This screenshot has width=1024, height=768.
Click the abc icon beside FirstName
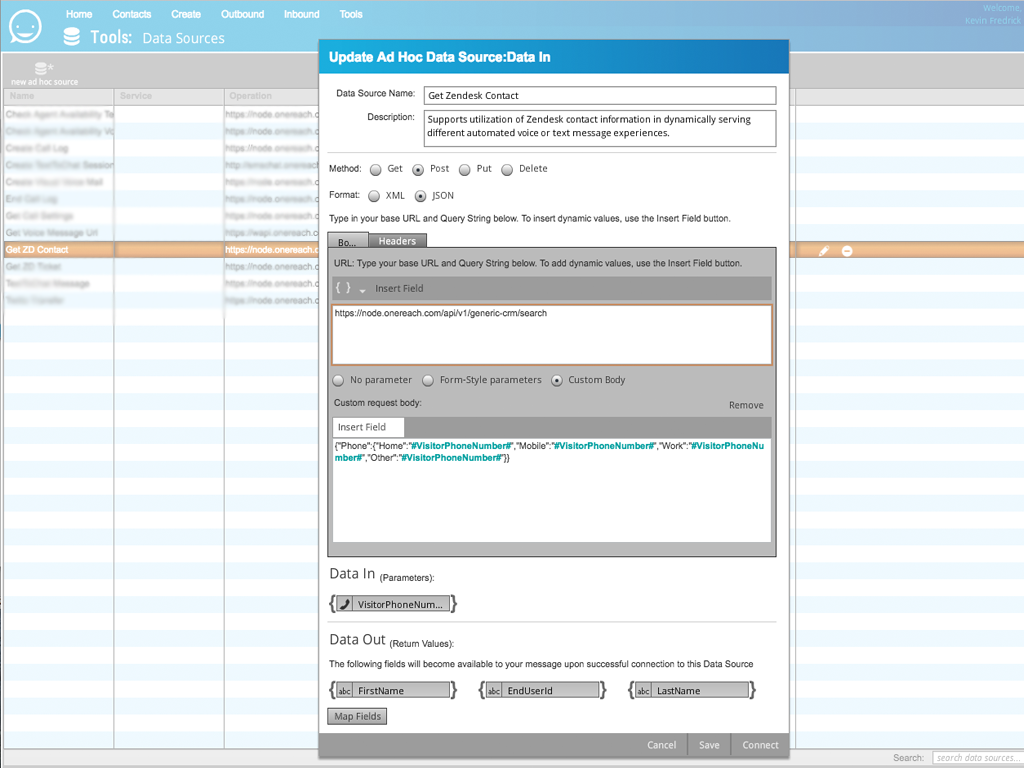[x=345, y=690]
